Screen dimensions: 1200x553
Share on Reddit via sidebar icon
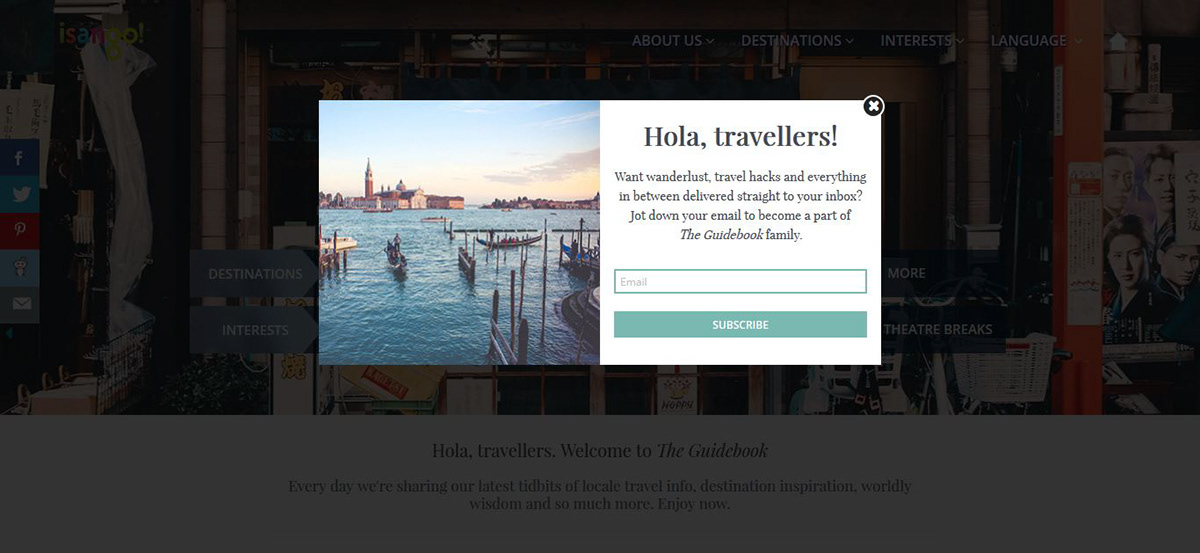point(20,268)
